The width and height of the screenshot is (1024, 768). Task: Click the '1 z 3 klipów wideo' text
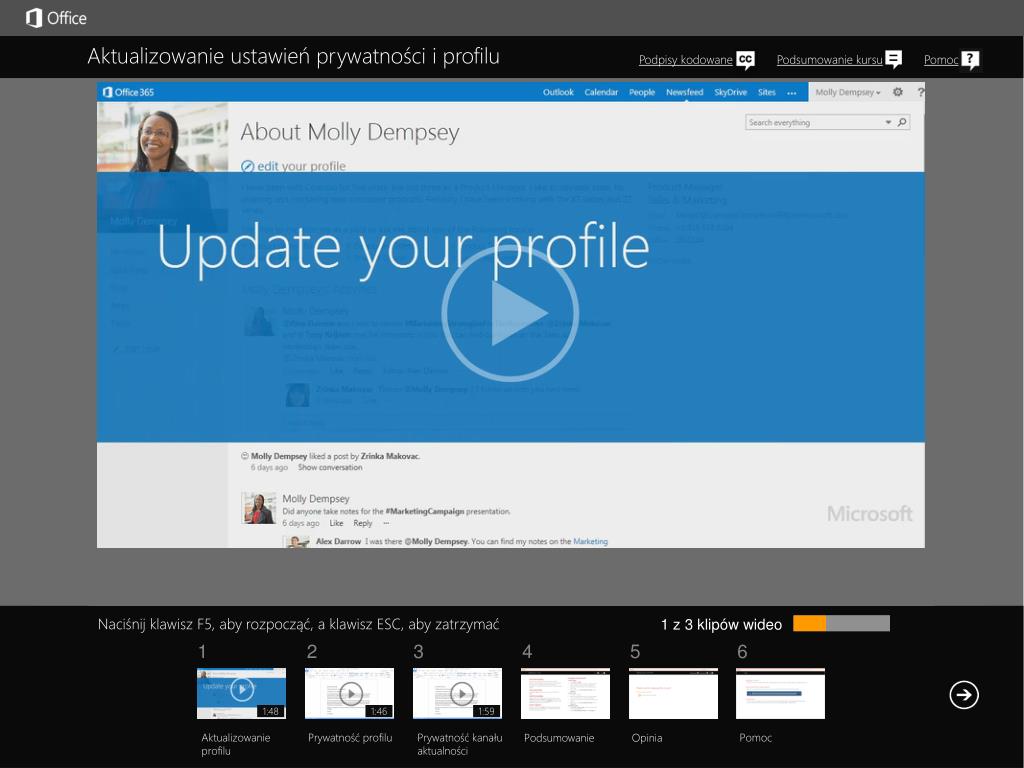722,625
